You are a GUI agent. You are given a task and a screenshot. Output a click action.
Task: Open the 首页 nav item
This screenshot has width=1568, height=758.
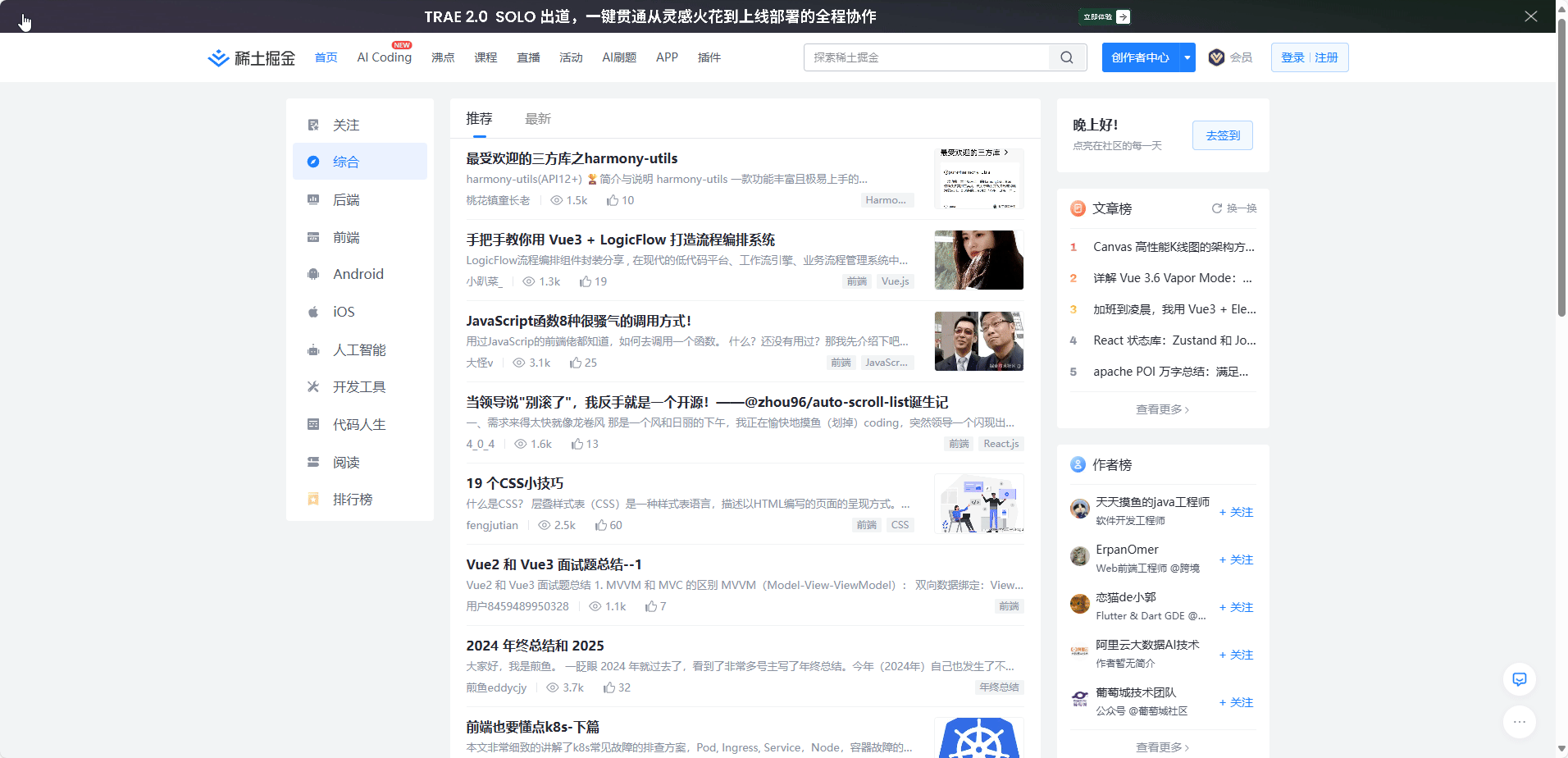(326, 57)
